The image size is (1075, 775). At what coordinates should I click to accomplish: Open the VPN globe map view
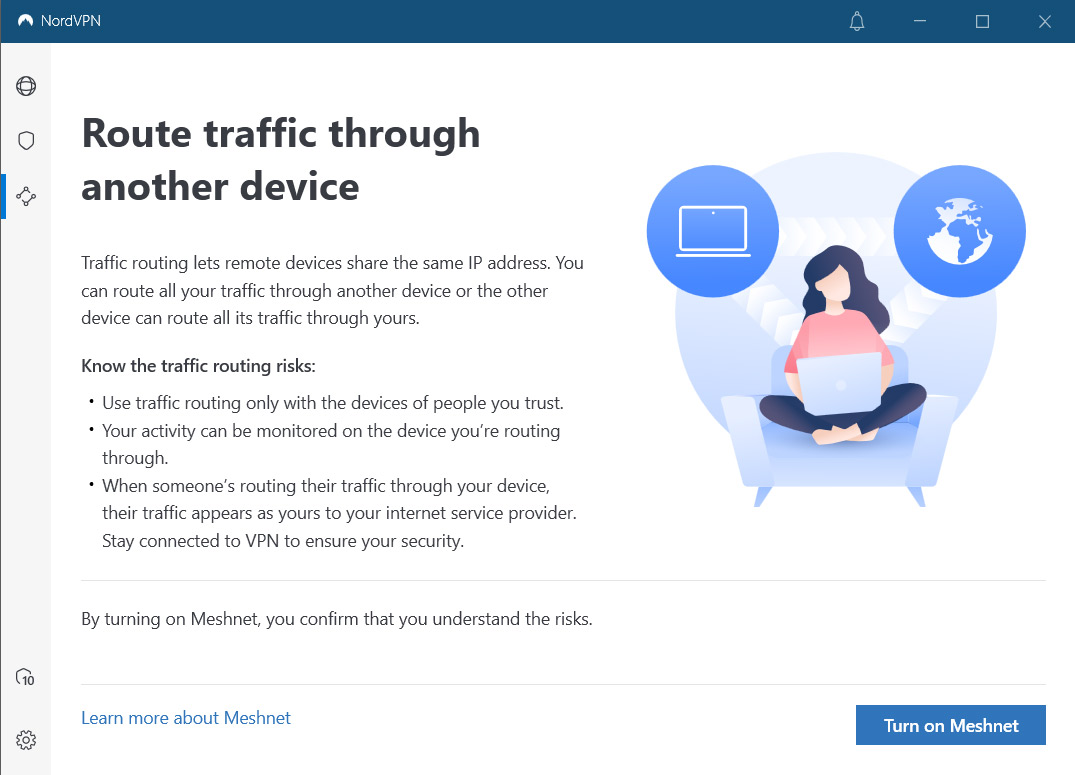(x=26, y=86)
